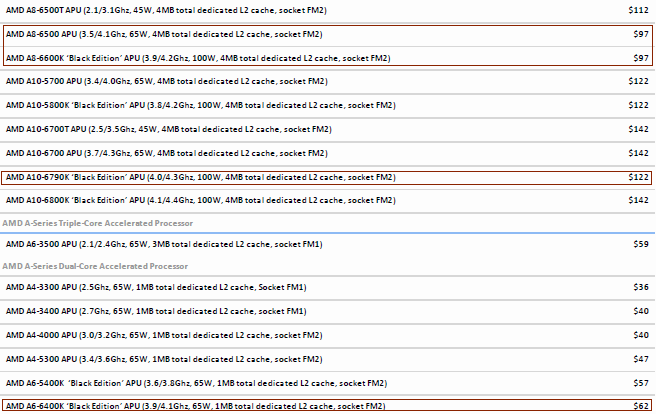This screenshot has height=414, width=656.
Task: Select the AMD A4-5300 APU row
Action: click(x=164, y=359)
